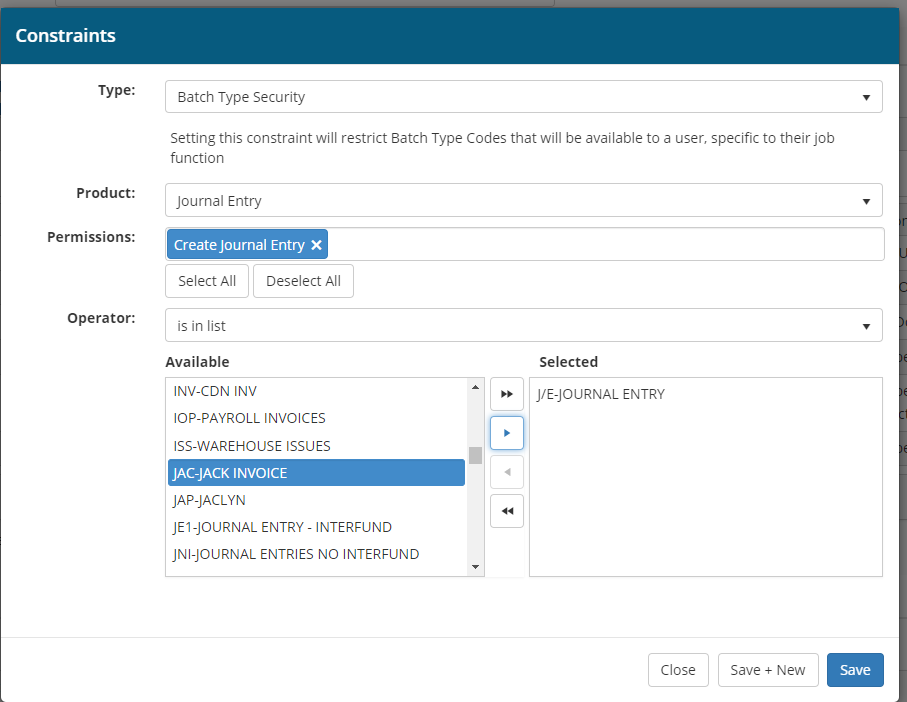
Task: Open the Product dropdown
Action: [x=523, y=201]
